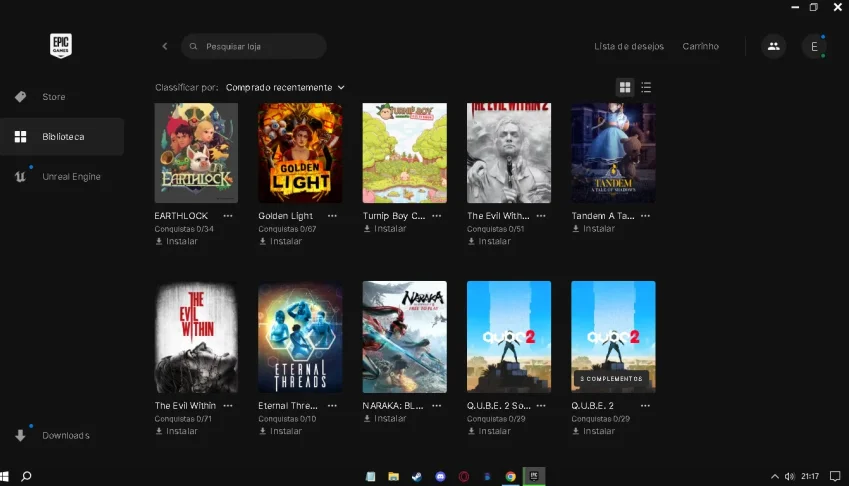Image resolution: width=849 pixels, height=486 pixels.
Task: Open Steam from the taskbar
Action: pyautogui.click(x=416, y=476)
